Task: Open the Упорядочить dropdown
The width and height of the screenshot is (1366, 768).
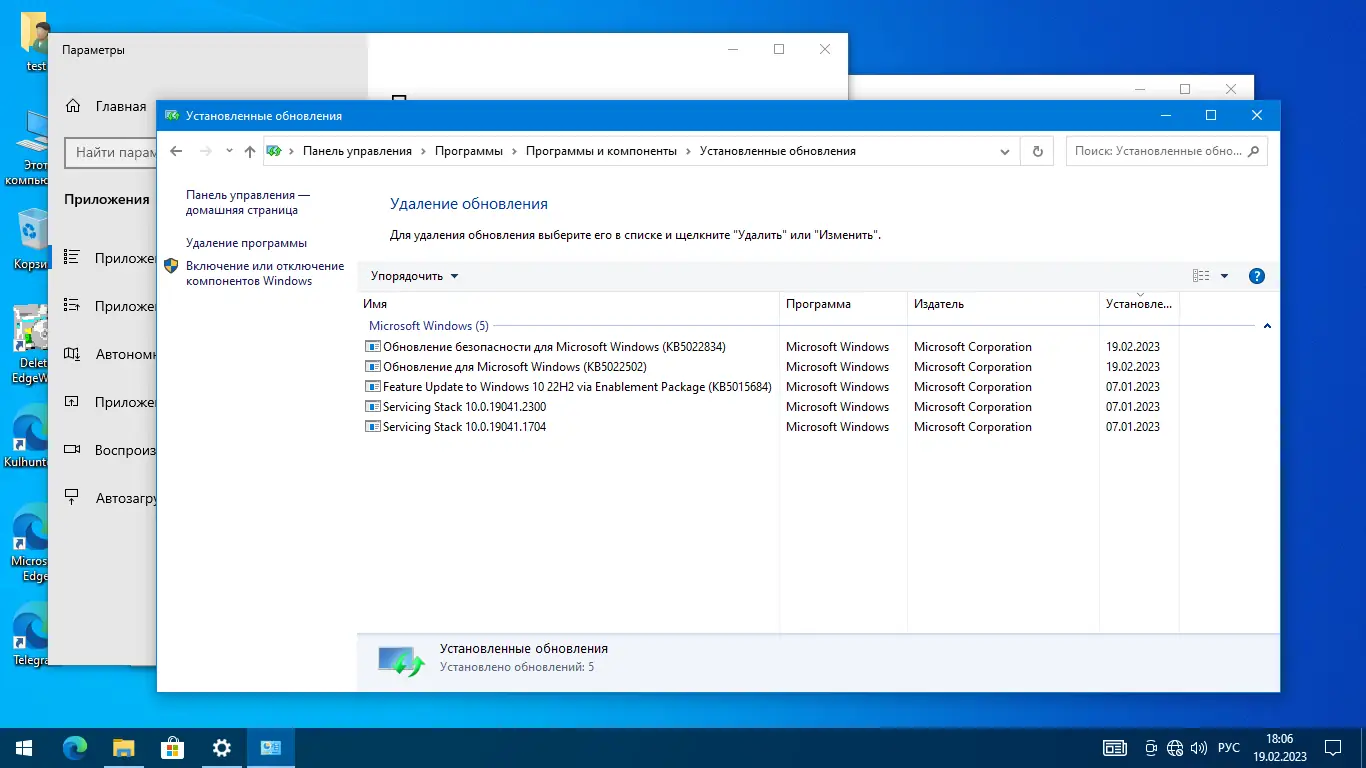Action: pos(413,275)
